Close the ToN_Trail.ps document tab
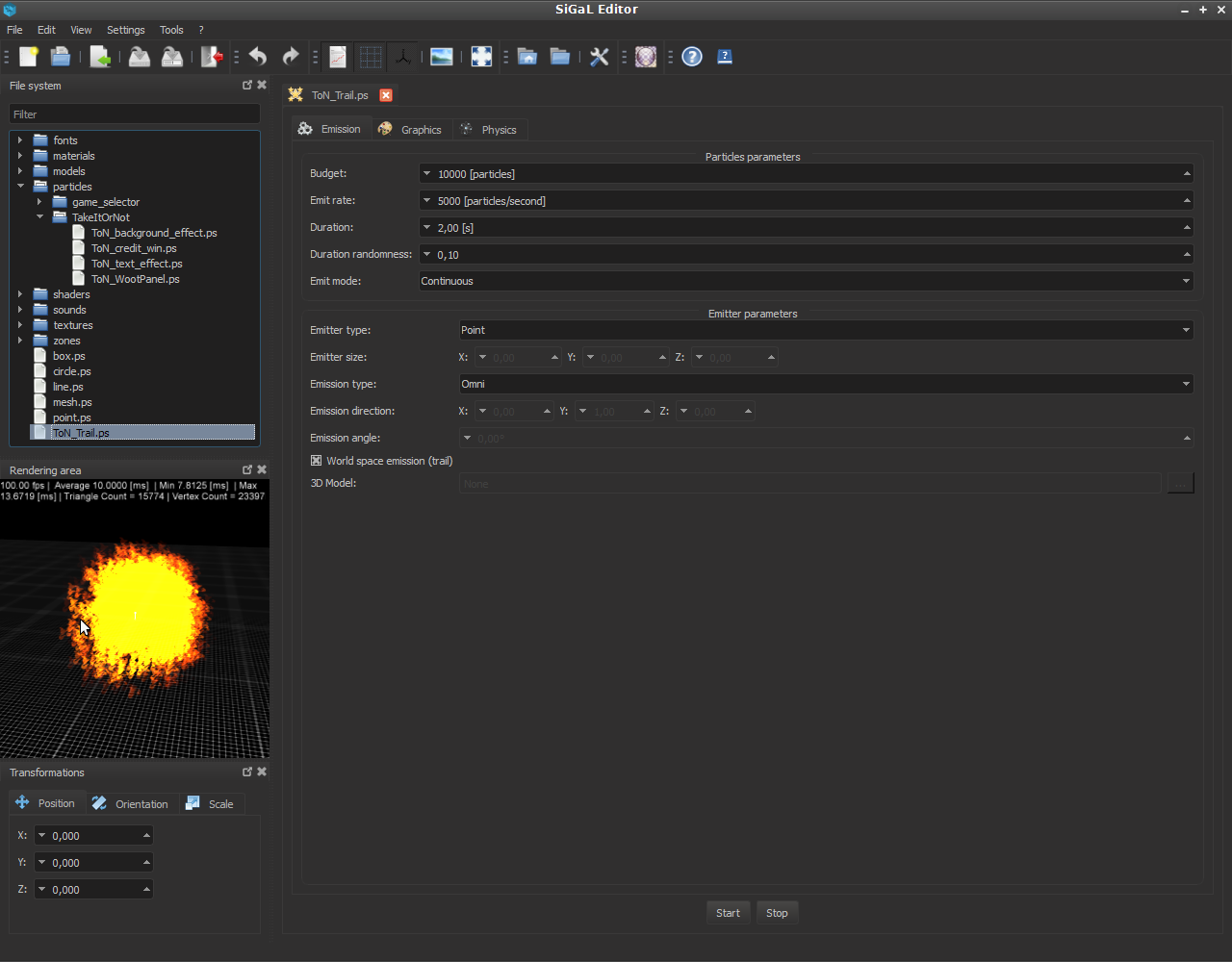The width and height of the screenshot is (1232, 962). pos(386,95)
